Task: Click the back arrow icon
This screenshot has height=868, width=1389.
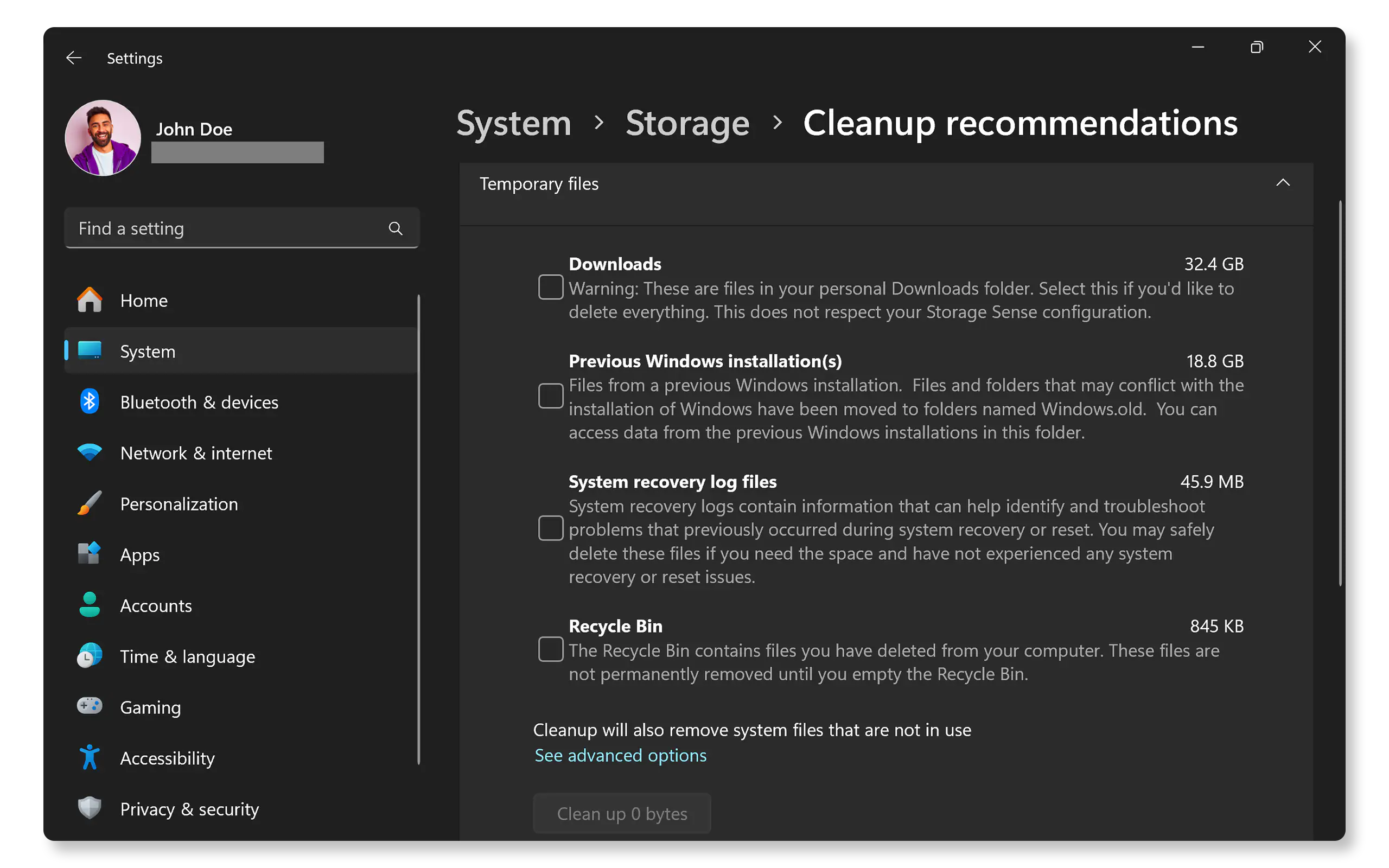Action: (x=73, y=58)
